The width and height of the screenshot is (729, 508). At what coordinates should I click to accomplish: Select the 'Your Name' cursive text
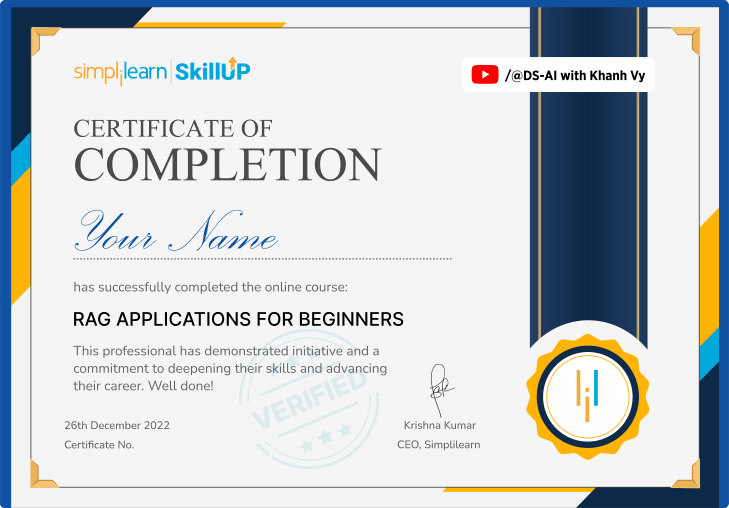[176, 231]
